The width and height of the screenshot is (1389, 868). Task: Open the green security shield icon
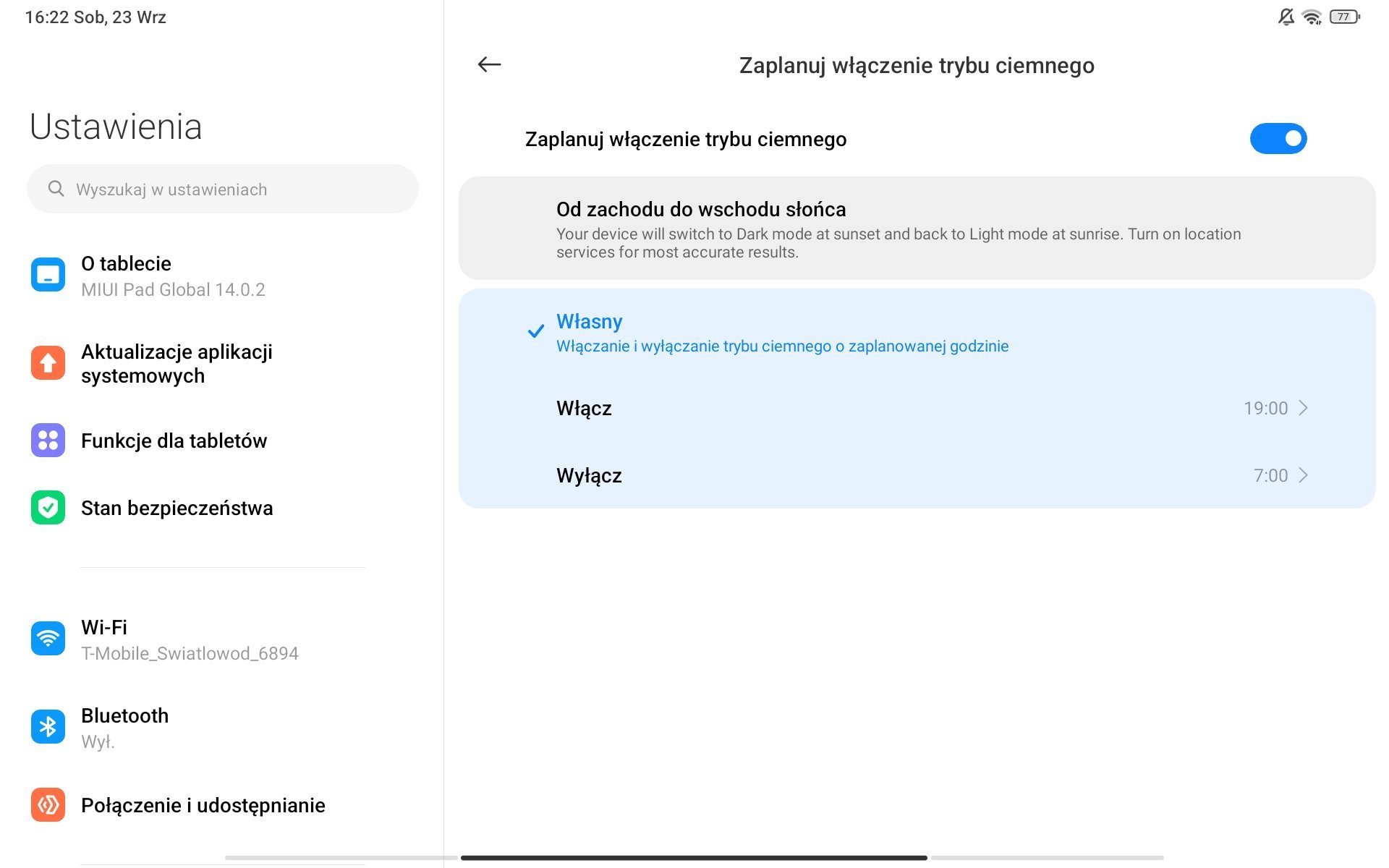pos(48,508)
